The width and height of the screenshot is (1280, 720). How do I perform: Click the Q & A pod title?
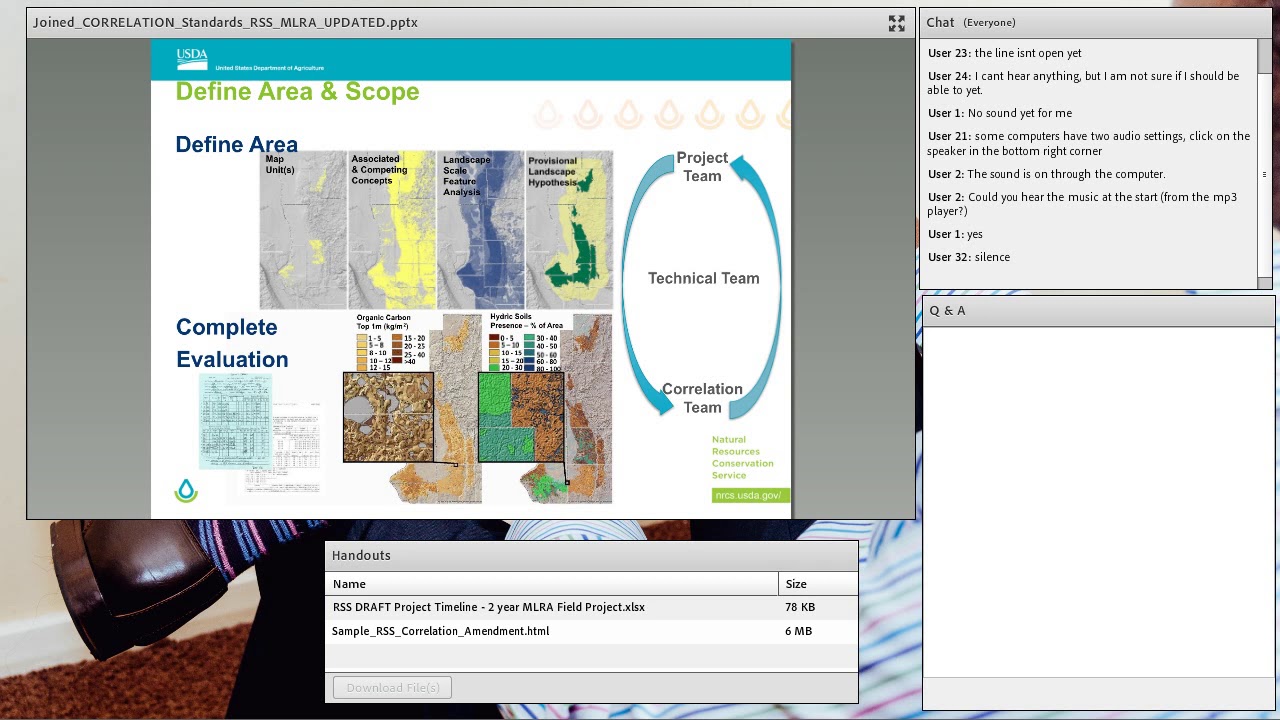(947, 310)
